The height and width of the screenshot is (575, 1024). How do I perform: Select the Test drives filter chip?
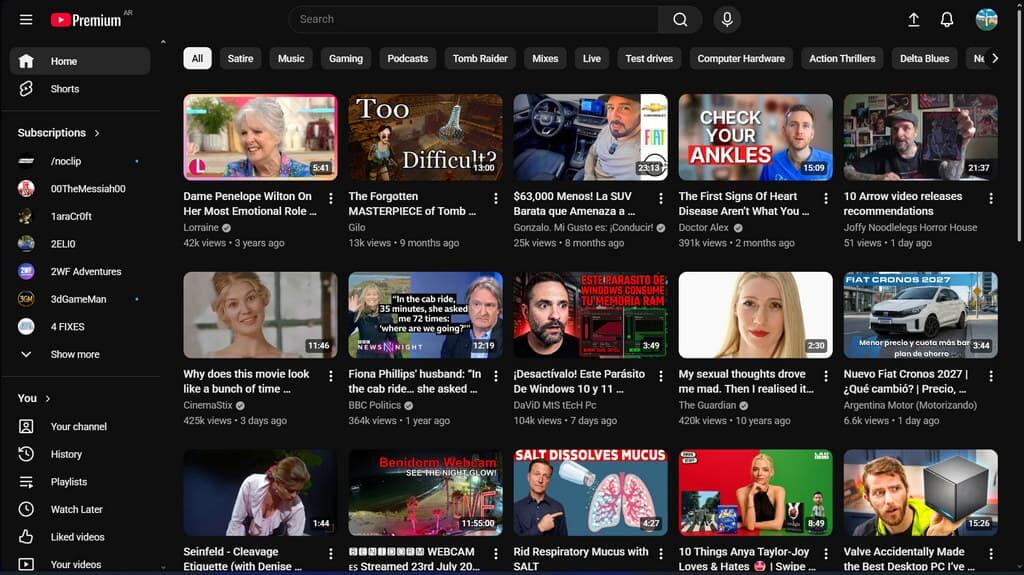point(649,58)
